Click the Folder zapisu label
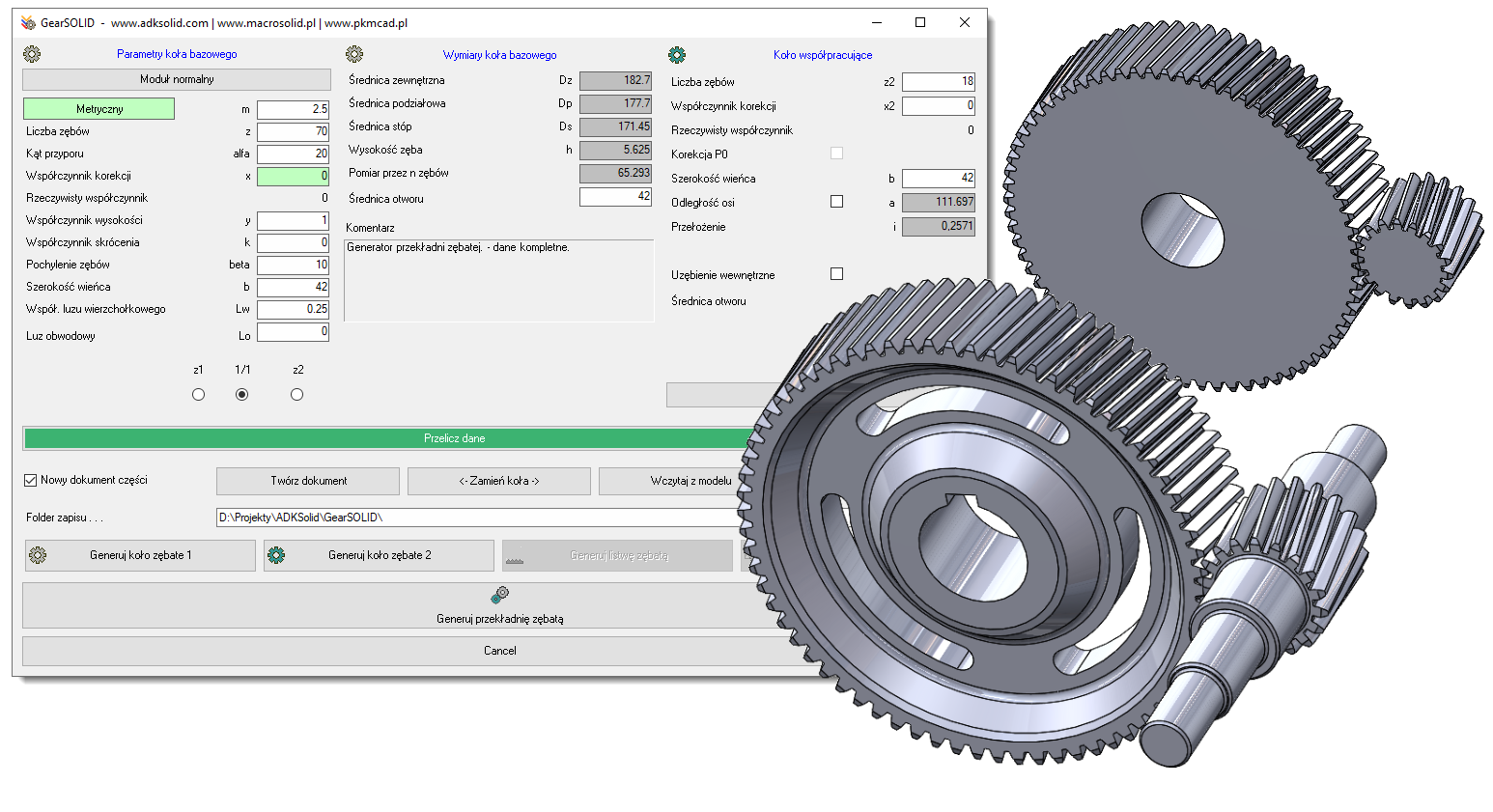Screen dimensions: 1493x812 pyautogui.click(x=65, y=518)
